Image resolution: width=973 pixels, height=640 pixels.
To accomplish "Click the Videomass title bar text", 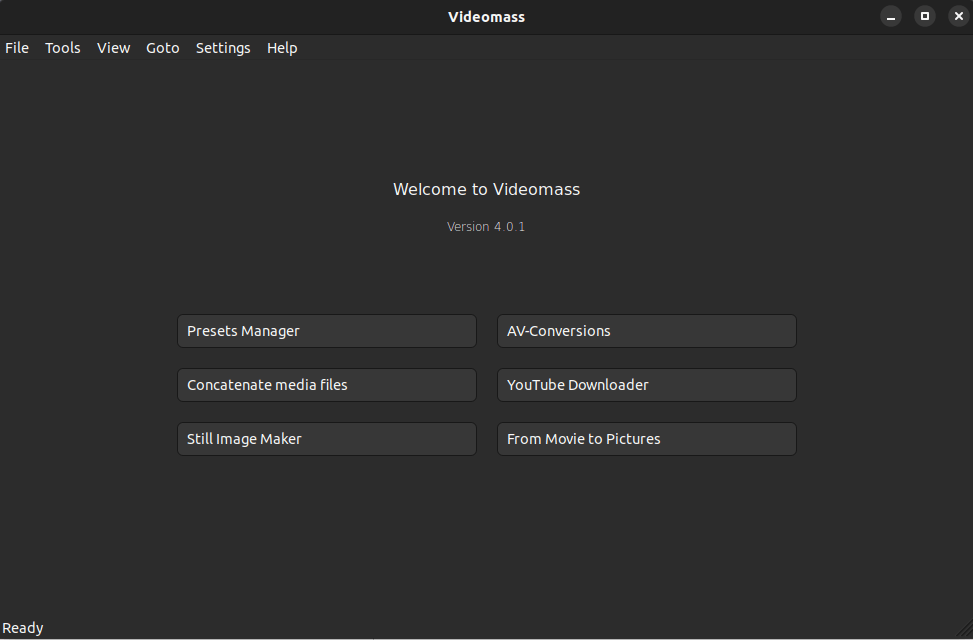I will click(486, 17).
